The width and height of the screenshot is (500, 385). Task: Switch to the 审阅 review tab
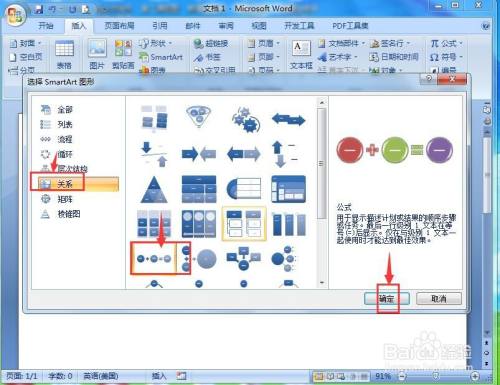[x=226, y=26]
